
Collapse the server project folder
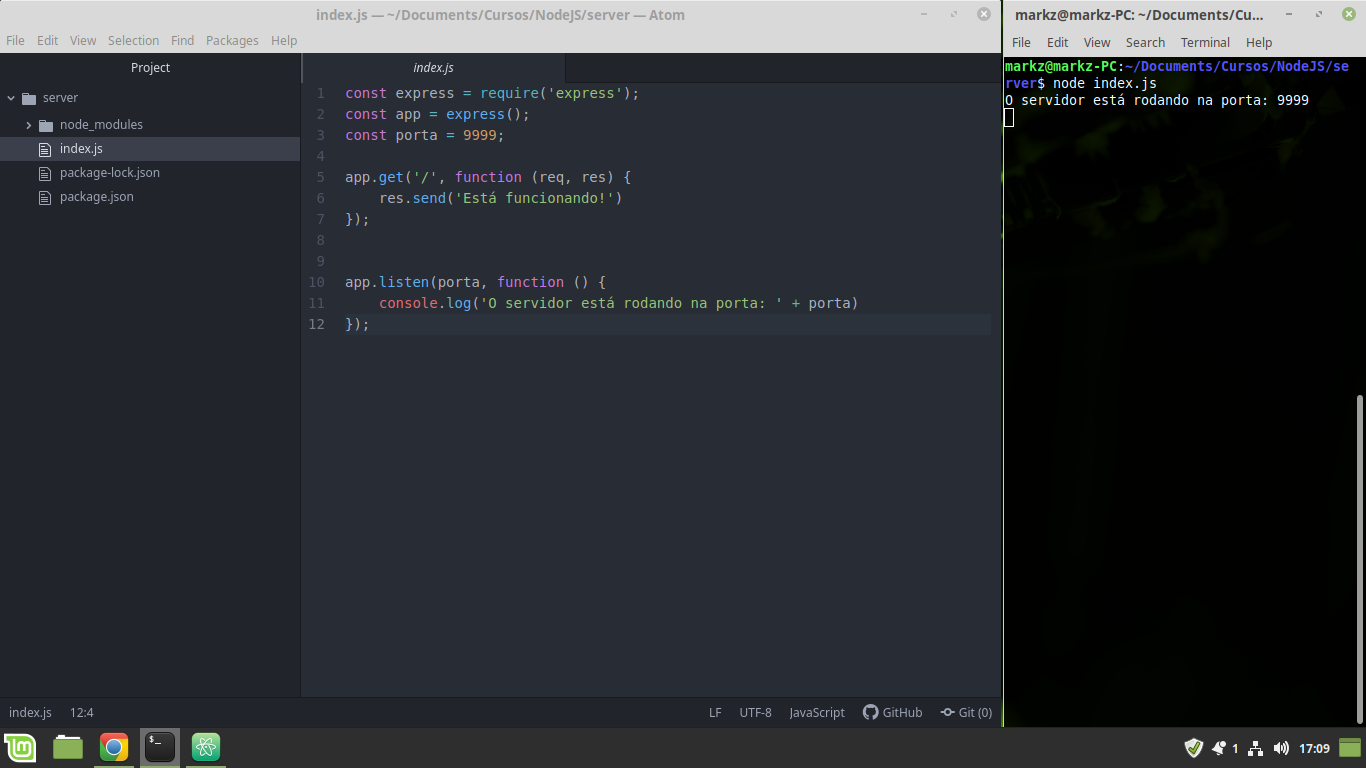coord(12,98)
